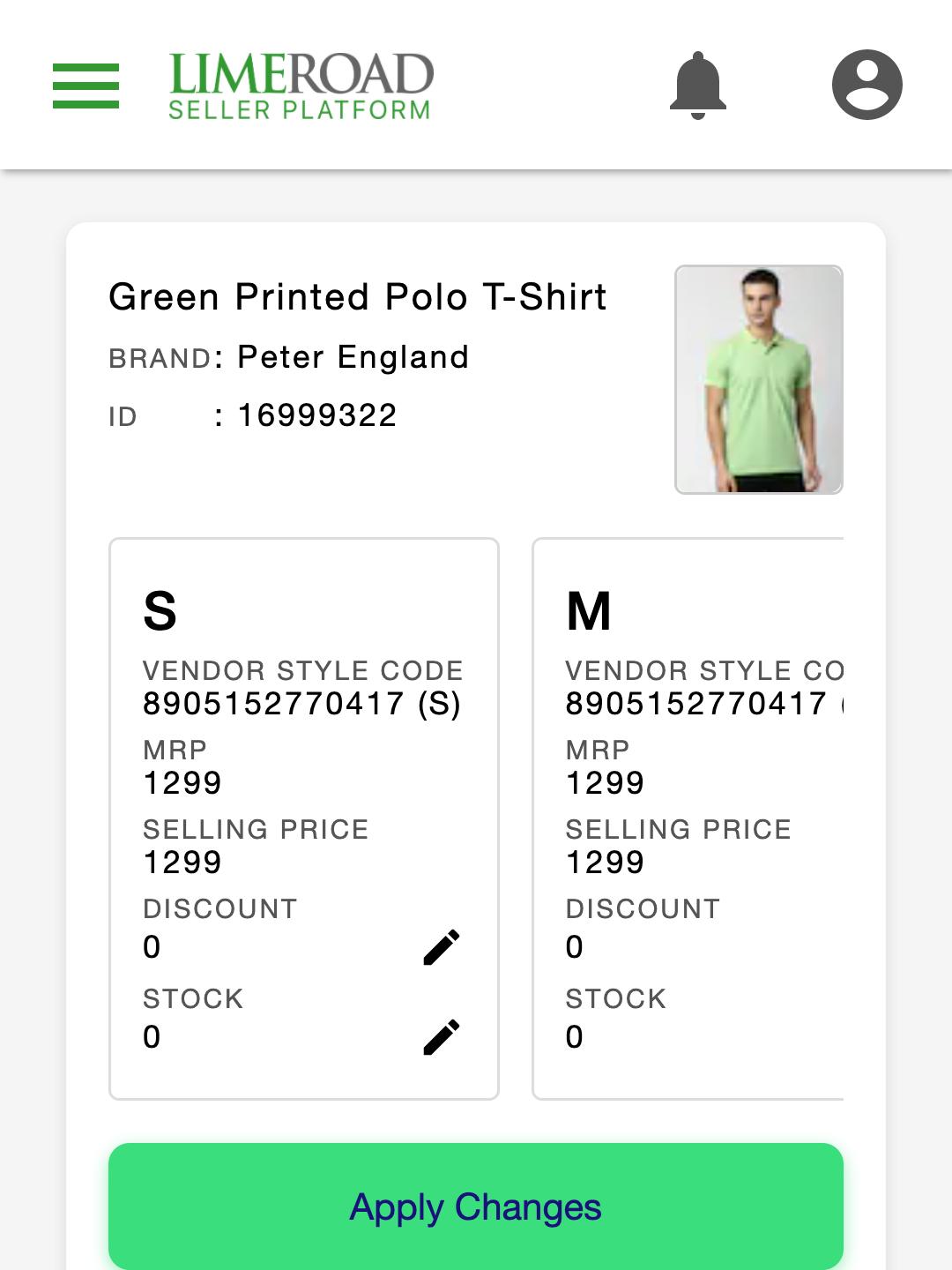Image resolution: width=952 pixels, height=1270 pixels.
Task: Click the size M vendor style code
Action: tap(704, 704)
